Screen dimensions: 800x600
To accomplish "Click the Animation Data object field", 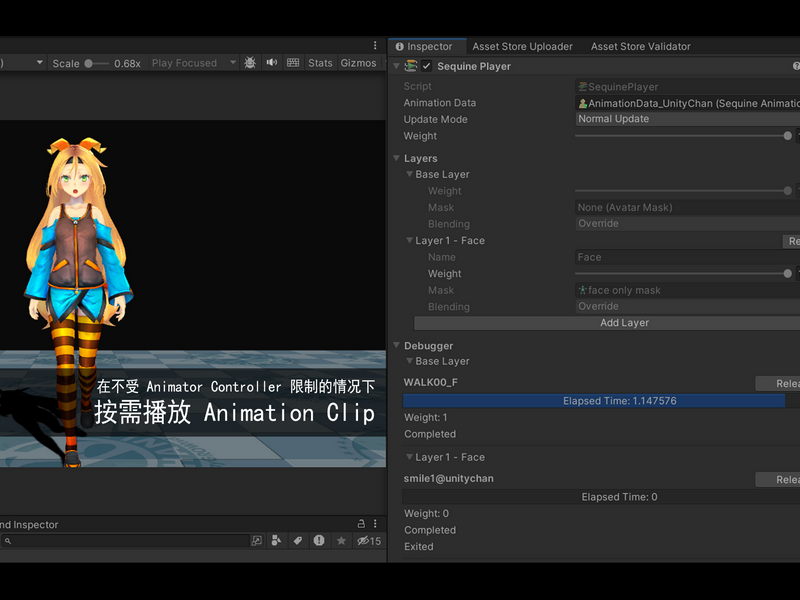I will (687, 104).
